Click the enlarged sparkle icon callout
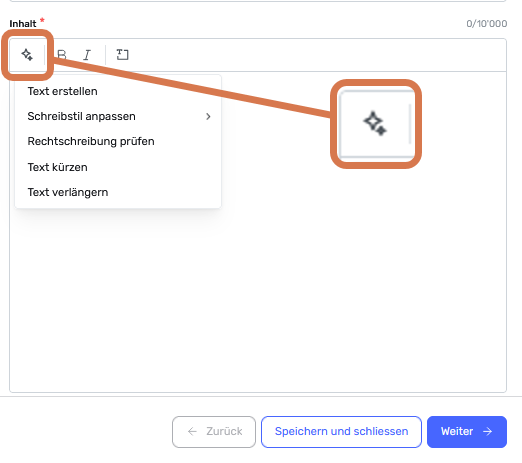 click(x=376, y=124)
